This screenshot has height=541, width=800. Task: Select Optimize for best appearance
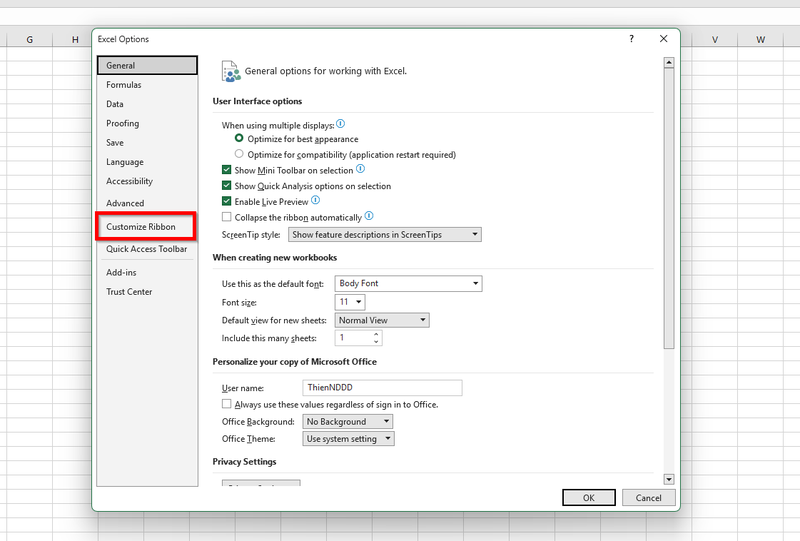(x=239, y=138)
